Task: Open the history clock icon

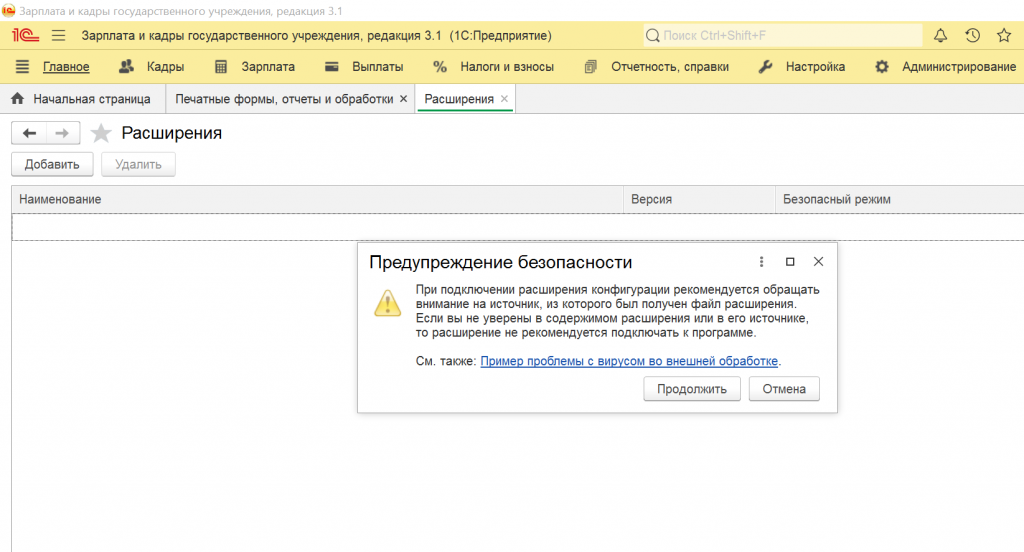Action: point(972,36)
